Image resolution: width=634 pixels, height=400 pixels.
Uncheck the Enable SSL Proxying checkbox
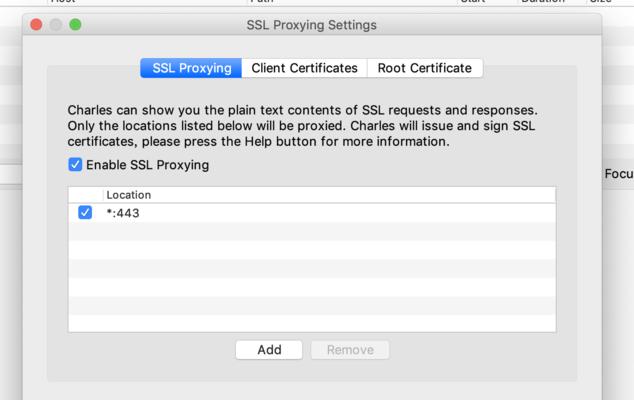point(75,165)
